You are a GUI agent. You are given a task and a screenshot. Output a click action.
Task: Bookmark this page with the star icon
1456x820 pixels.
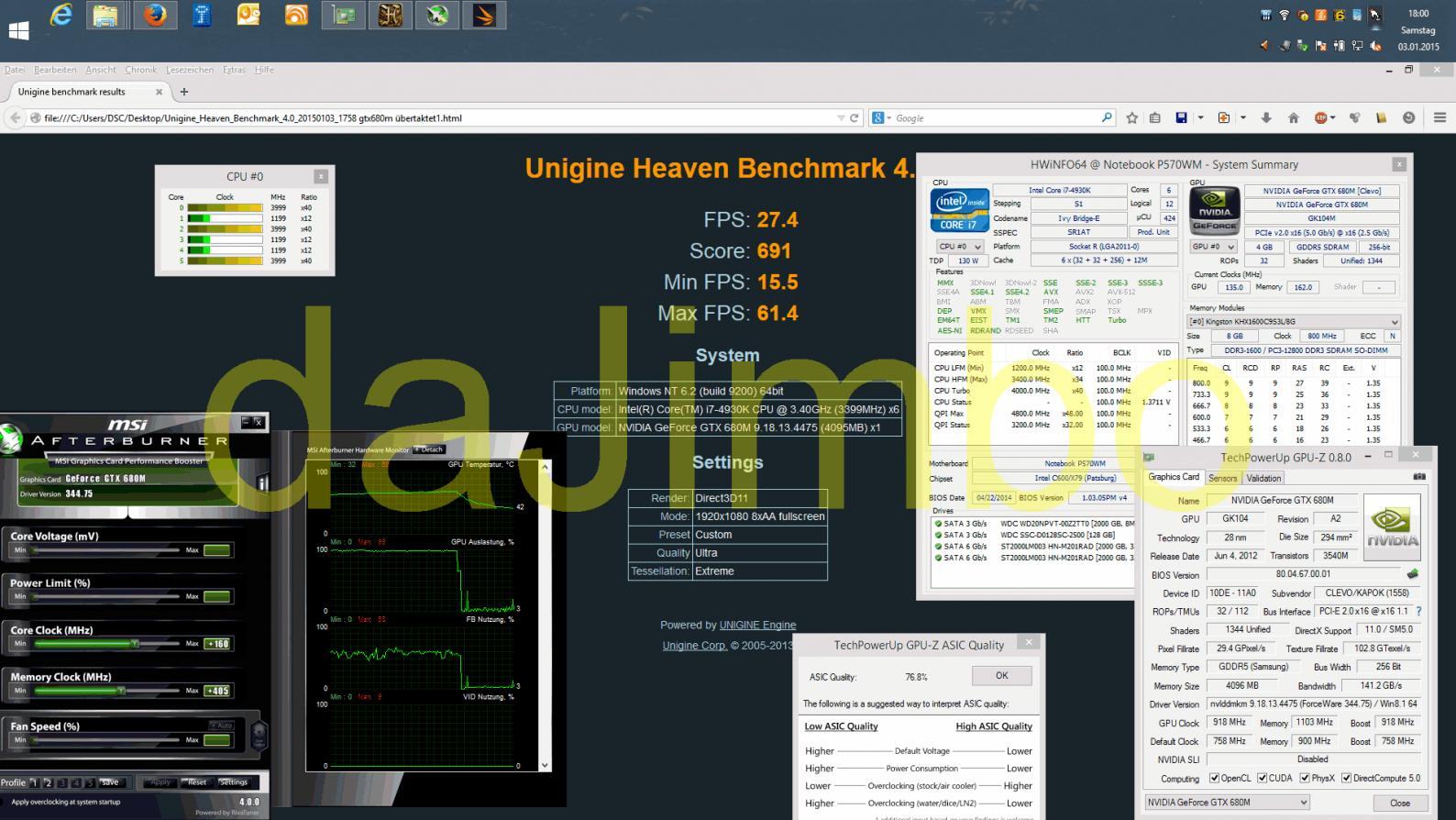click(1132, 117)
